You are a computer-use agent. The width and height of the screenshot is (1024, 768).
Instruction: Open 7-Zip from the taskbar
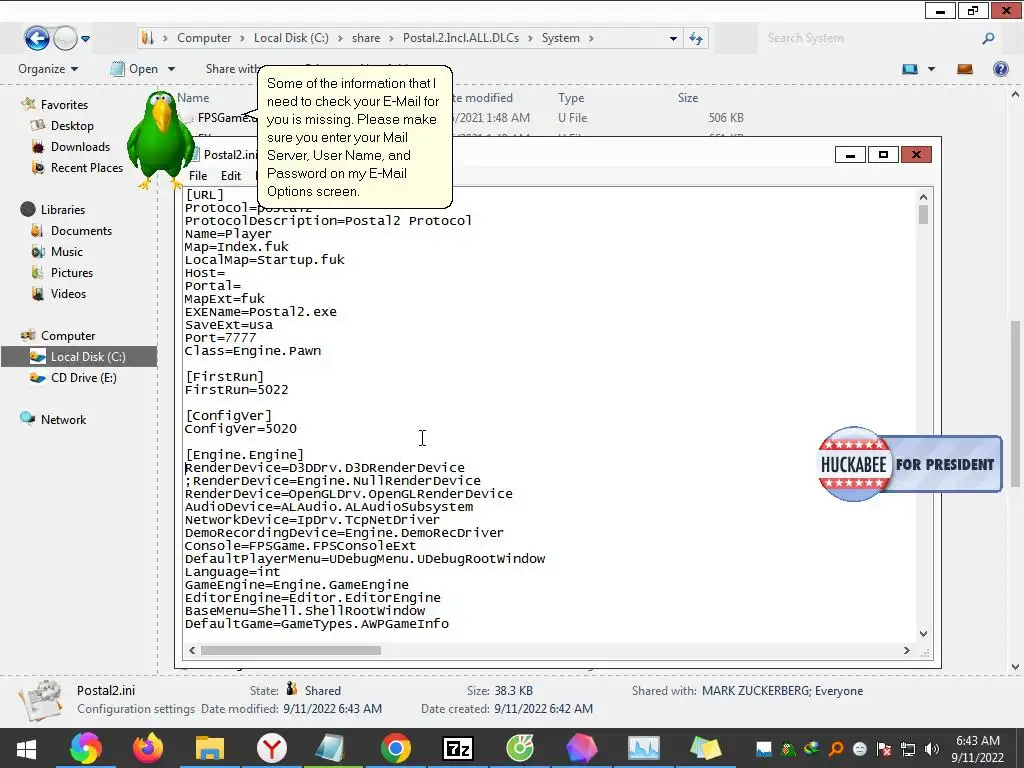[x=457, y=748]
